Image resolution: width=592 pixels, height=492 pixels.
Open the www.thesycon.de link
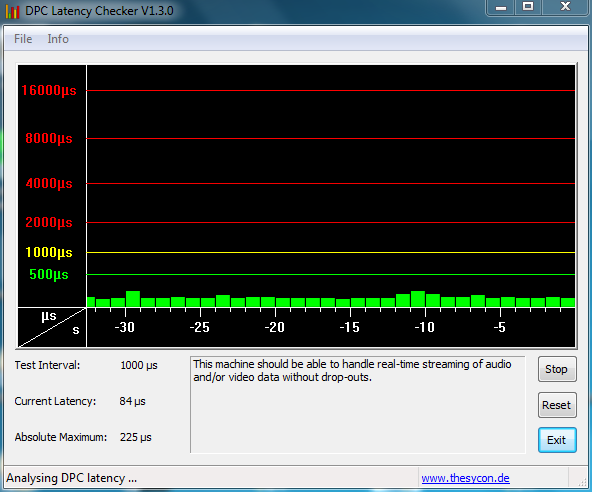[465, 478]
